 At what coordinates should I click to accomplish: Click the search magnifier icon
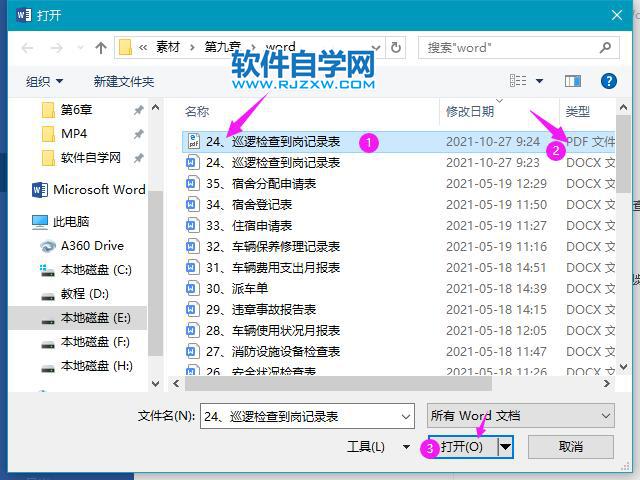click(606, 48)
